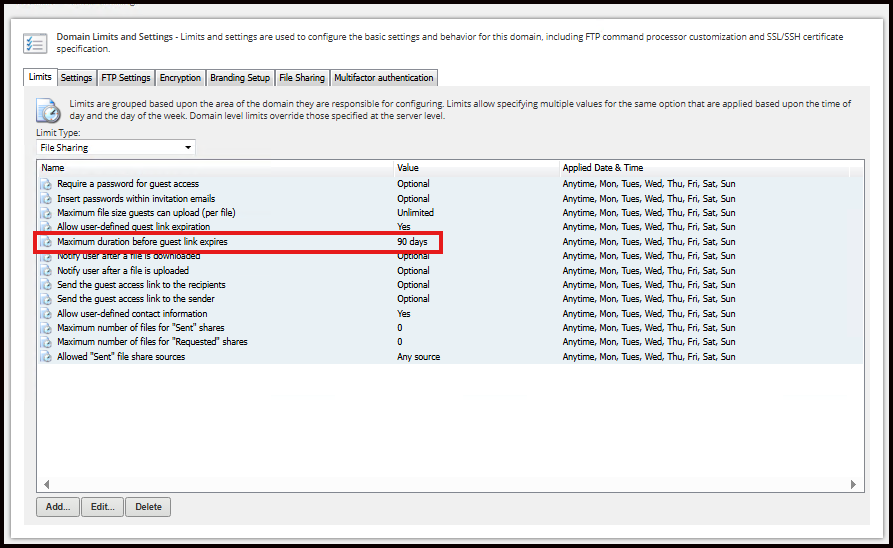This screenshot has height=548, width=893.
Task: Click the Delete button
Action: (148, 506)
